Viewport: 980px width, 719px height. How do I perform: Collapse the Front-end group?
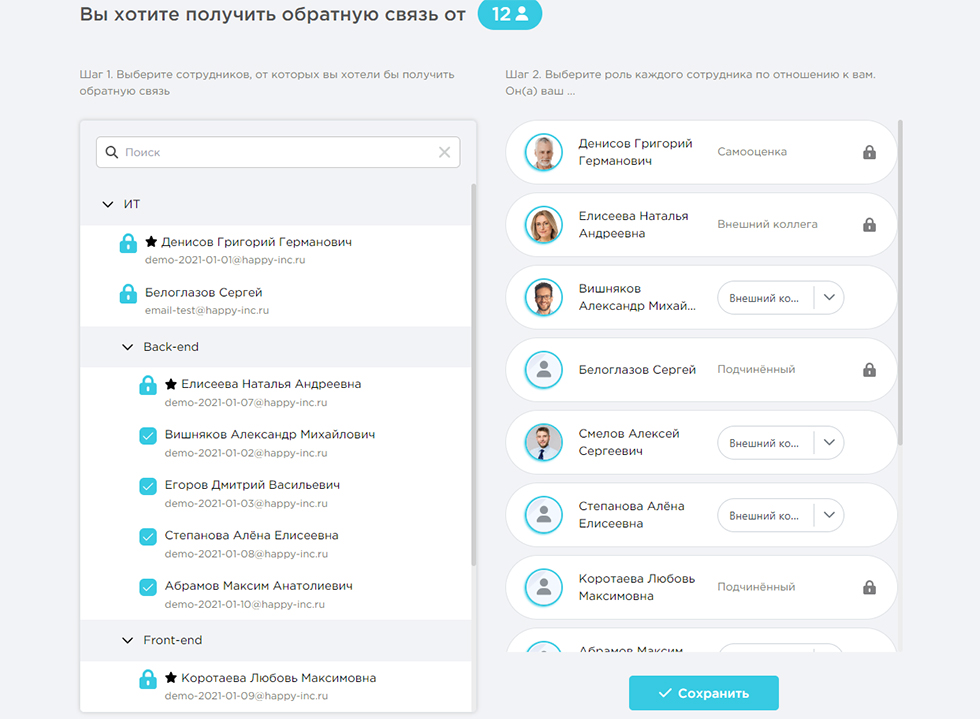[x=127, y=640]
